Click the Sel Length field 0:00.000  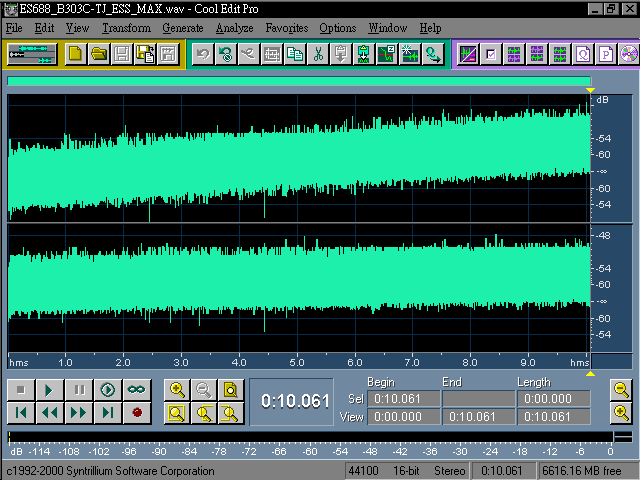pos(554,399)
